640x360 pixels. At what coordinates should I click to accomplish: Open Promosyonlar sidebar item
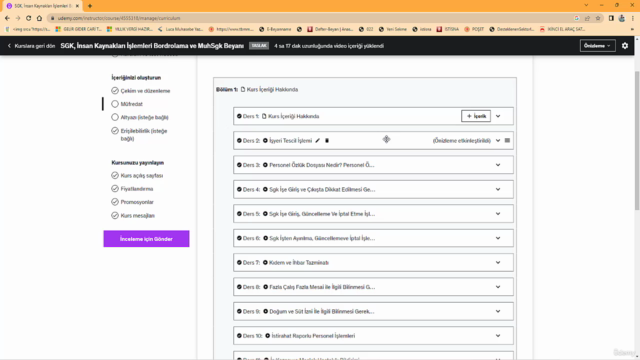(x=137, y=202)
